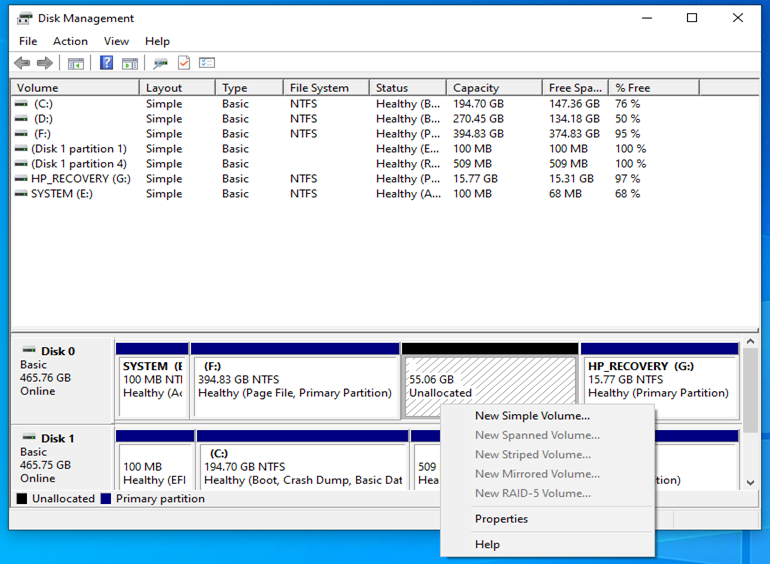
Task: Choose New Simple Volume from context menu
Action: 532,416
